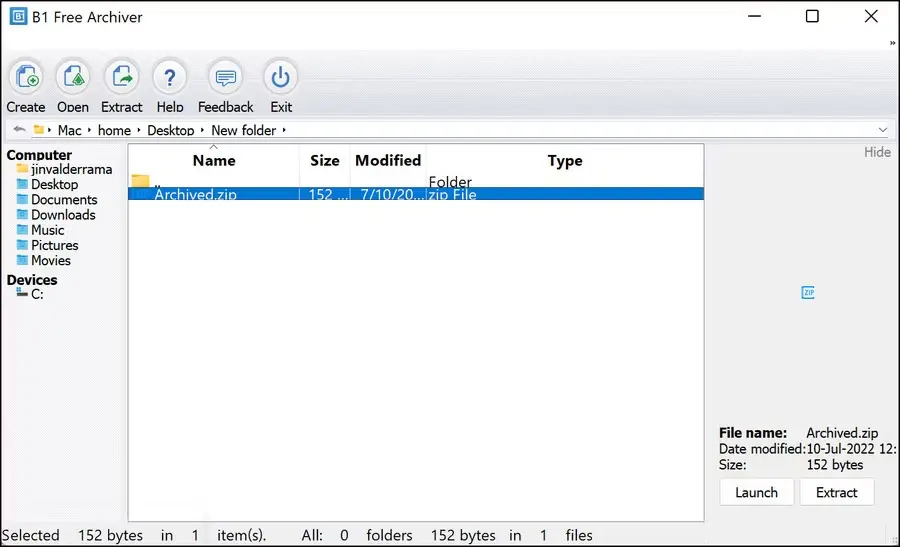Viewport: 900px width, 547px height.
Task: Sort files by the Name column
Action: click(214, 161)
